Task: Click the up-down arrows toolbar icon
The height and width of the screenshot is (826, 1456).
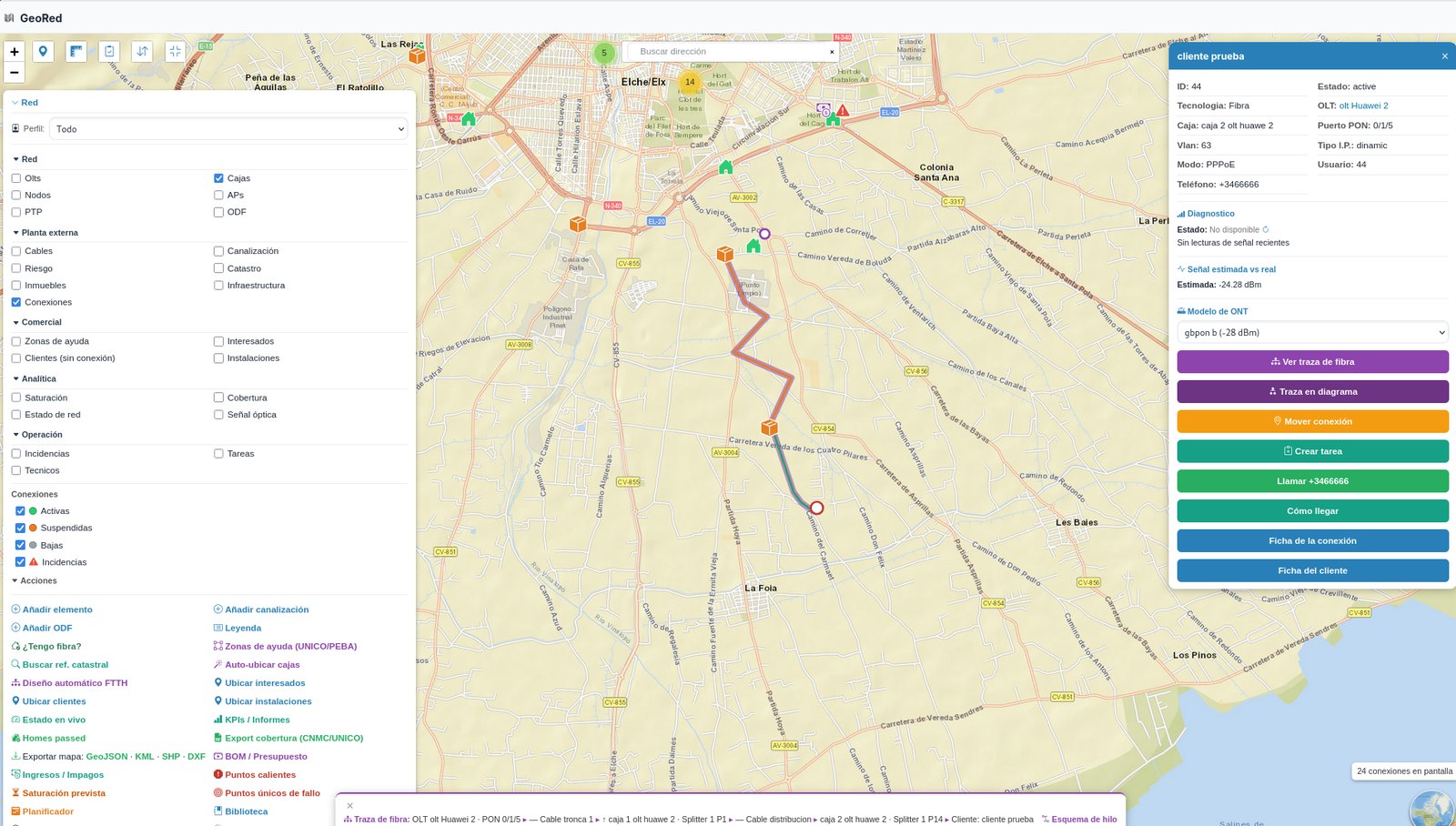Action: point(142,52)
